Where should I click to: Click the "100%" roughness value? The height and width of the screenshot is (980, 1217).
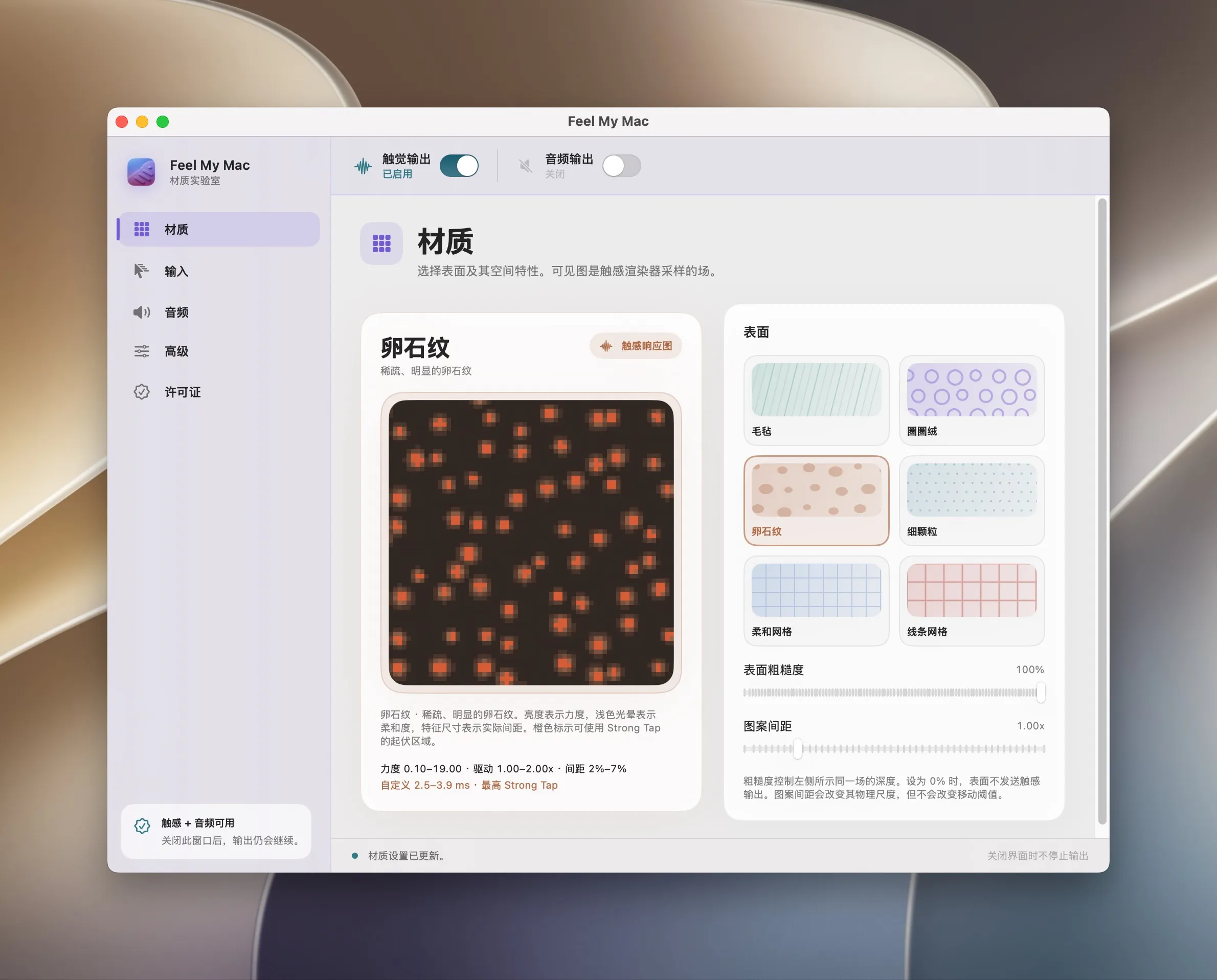click(1030, 670)
